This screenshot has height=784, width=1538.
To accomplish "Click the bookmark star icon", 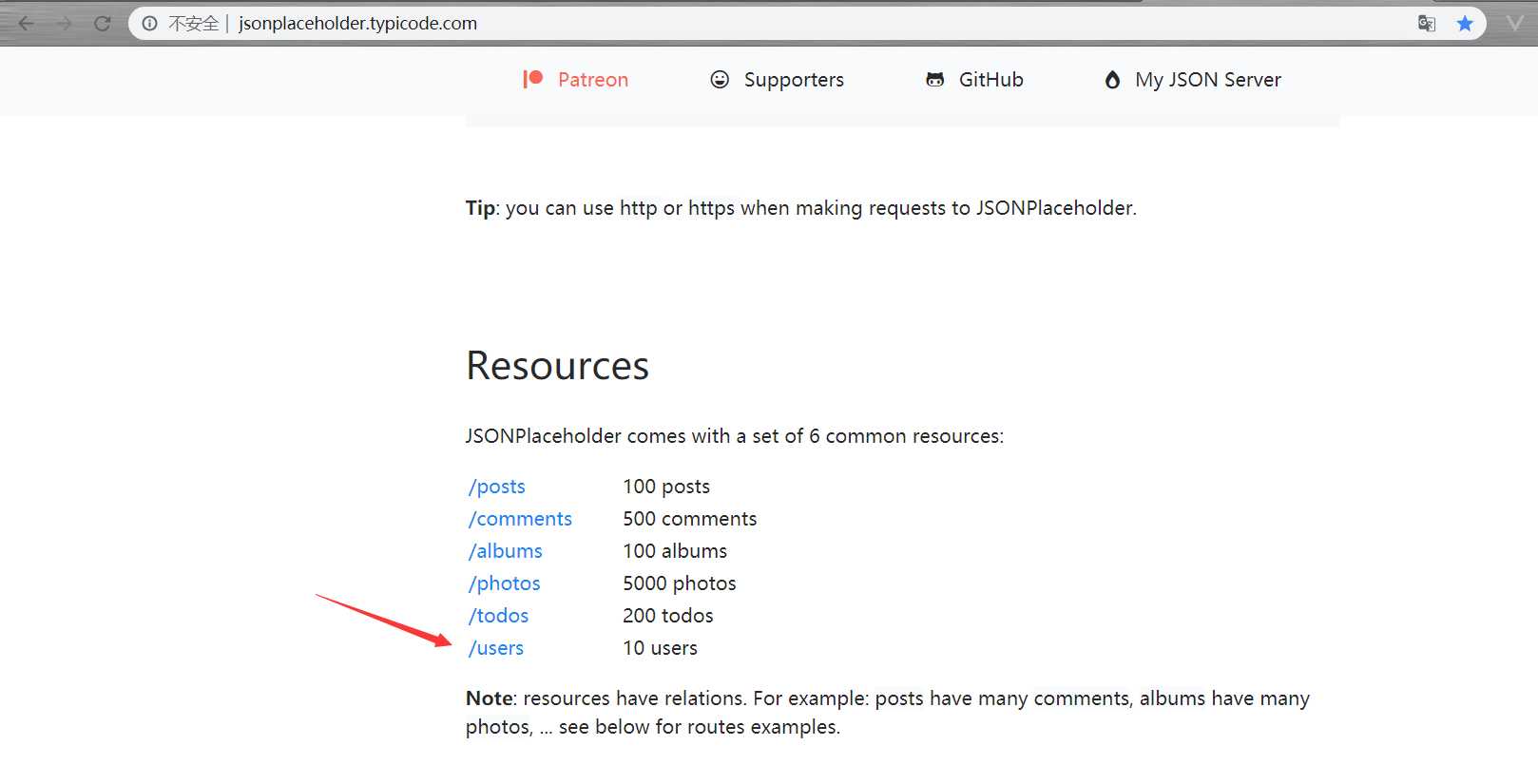I will point(1465,23).
